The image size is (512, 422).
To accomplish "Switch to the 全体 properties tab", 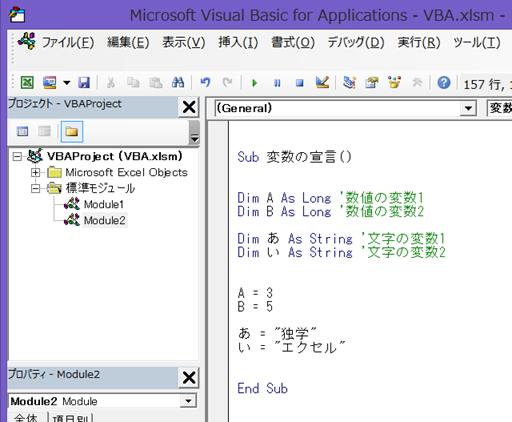I will [x=26, y=418].
